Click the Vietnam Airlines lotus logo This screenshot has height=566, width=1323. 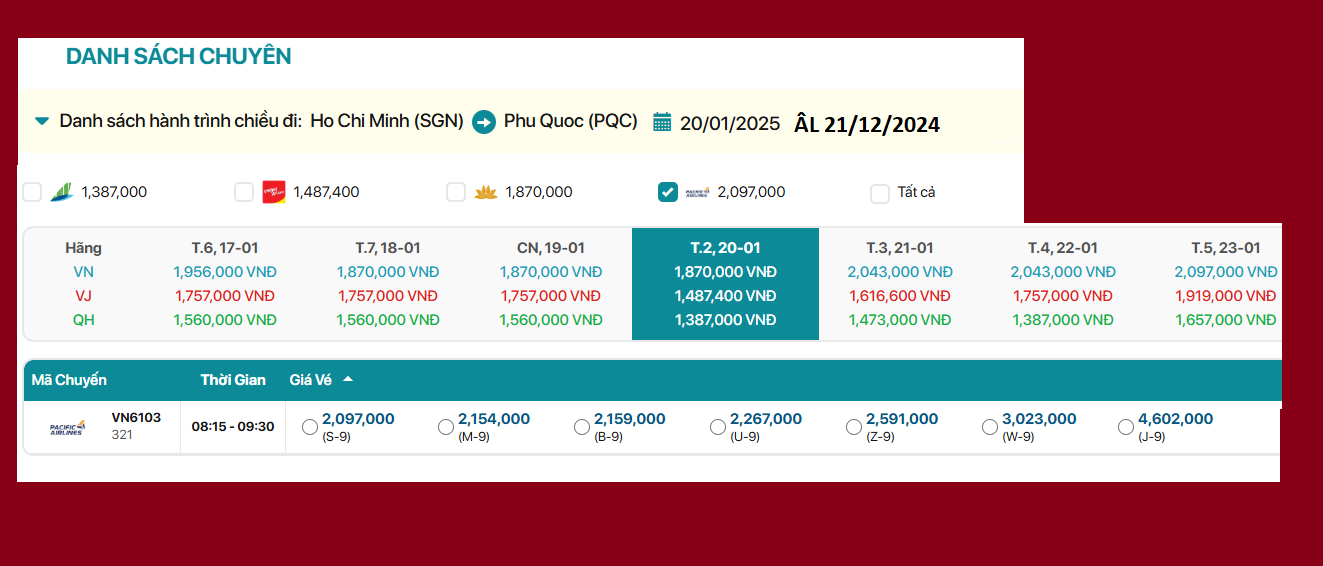[x=486, y=192]
